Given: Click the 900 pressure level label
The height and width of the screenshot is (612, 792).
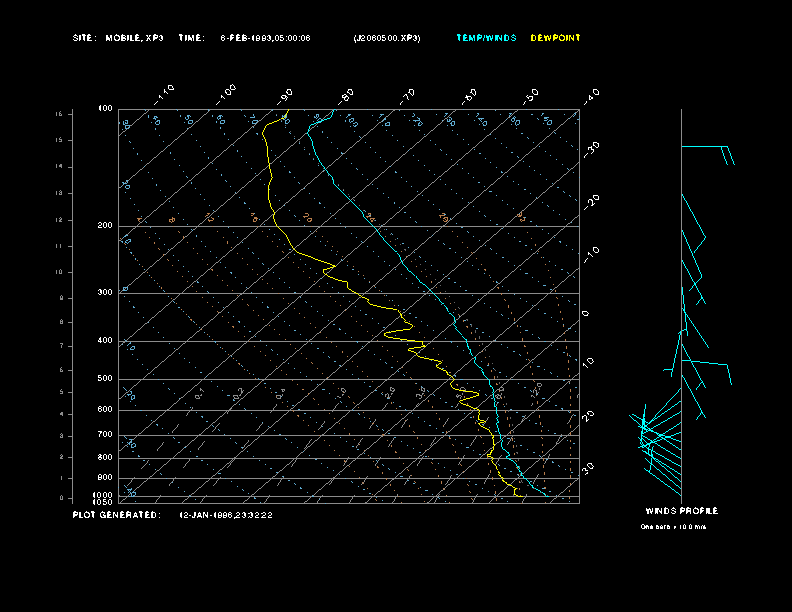Looking at the screenshot, I should pos(105,477).
